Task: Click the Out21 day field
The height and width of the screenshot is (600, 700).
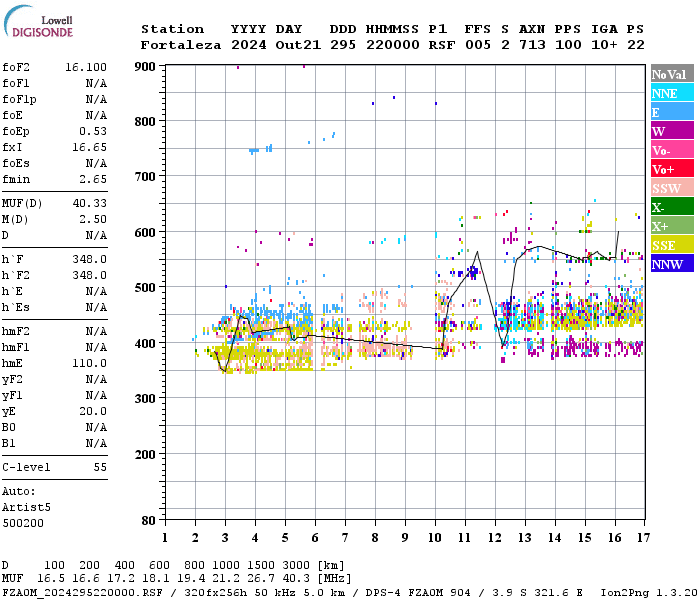Action: tap(298, 45)
